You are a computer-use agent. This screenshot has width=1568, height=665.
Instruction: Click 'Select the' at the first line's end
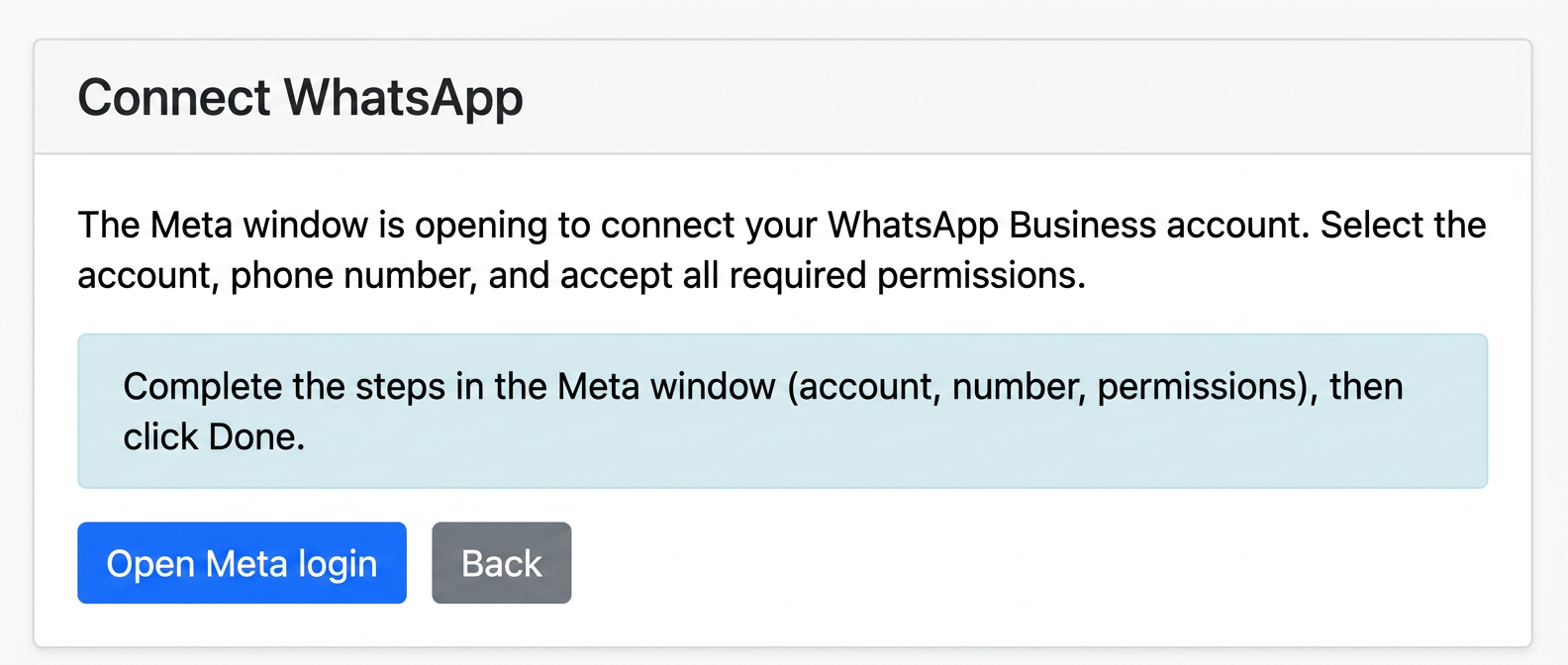pyautogui.click(x=1404, y=226)
